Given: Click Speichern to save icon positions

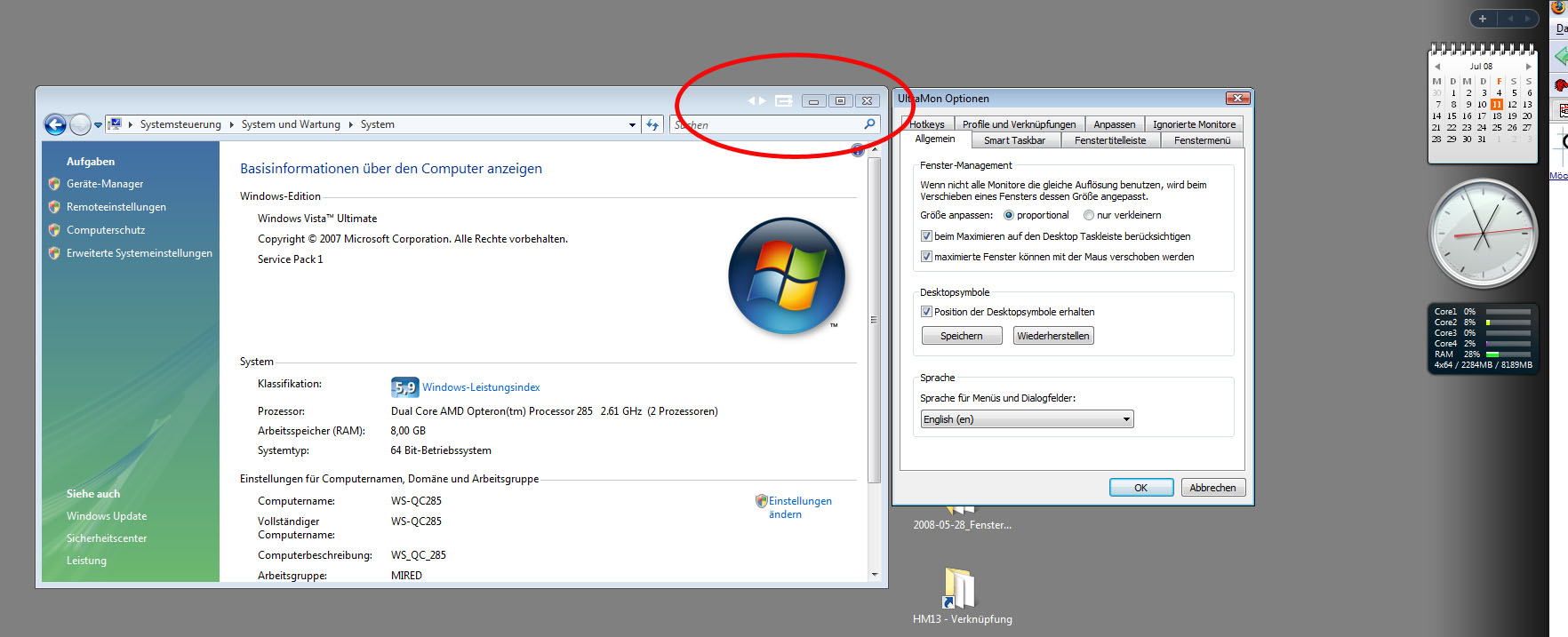Looking at the screenshot, I should click(962, 336).
